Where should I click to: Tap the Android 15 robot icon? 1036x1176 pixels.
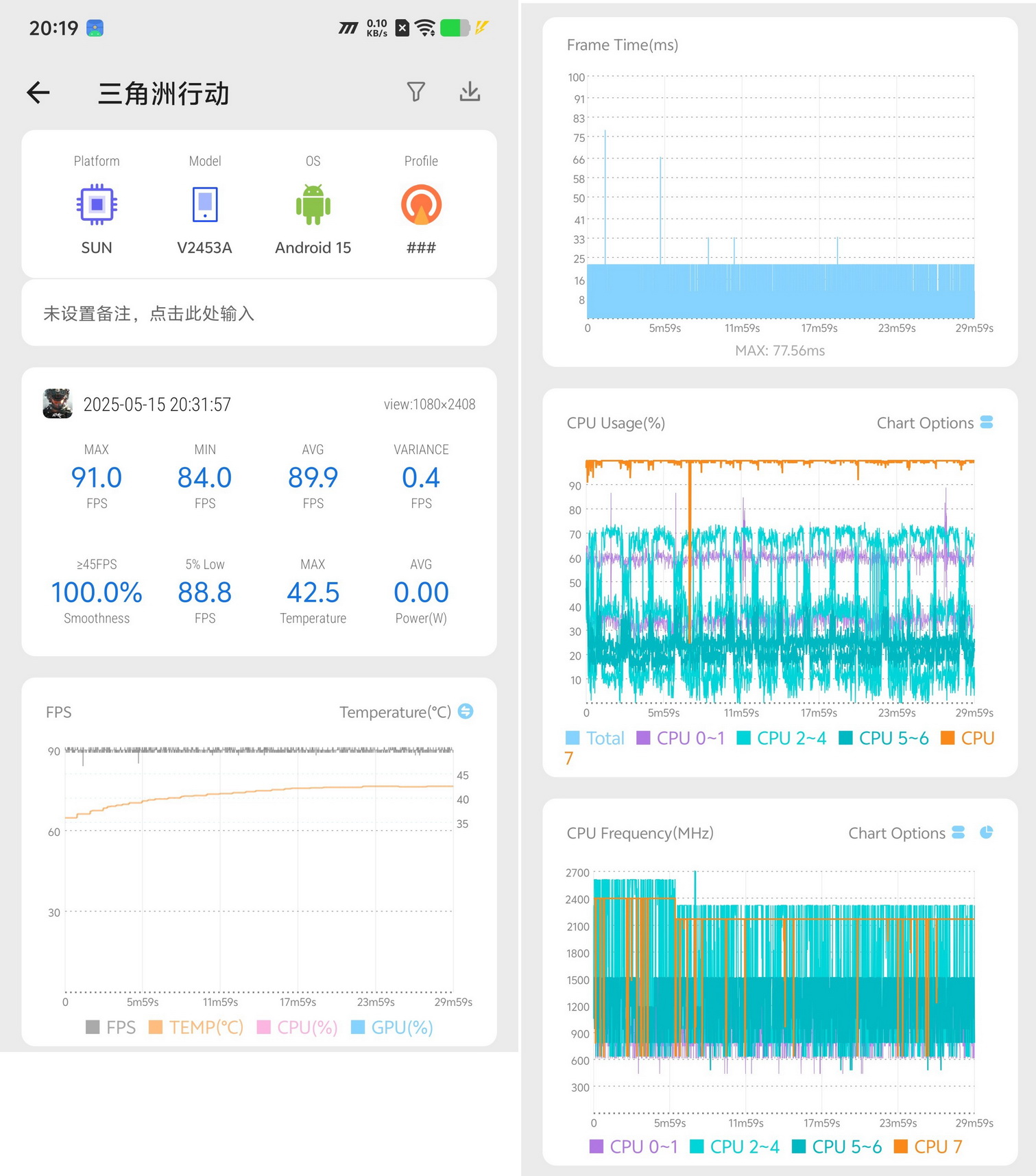pyautogui.click(x=313, y=204)
